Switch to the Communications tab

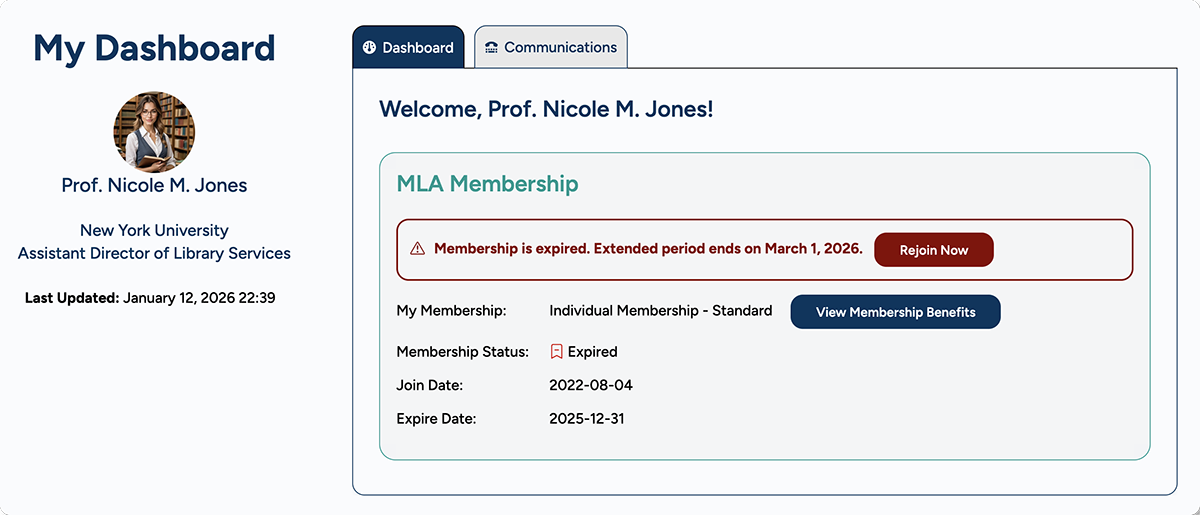[x=551, y=48]
